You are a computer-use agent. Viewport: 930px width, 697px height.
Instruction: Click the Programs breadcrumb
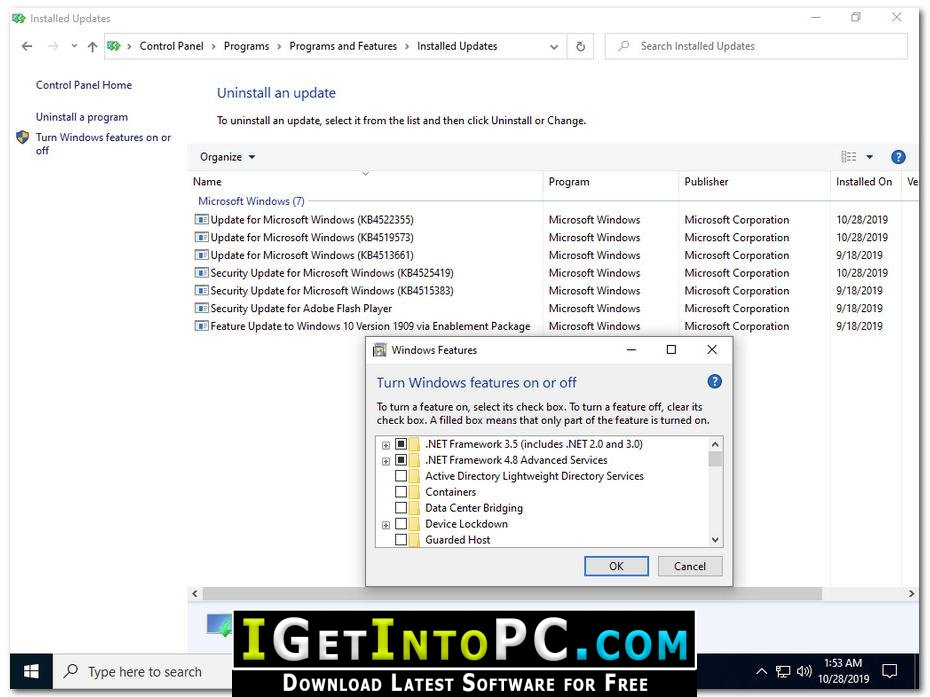[x=246, y=46]
